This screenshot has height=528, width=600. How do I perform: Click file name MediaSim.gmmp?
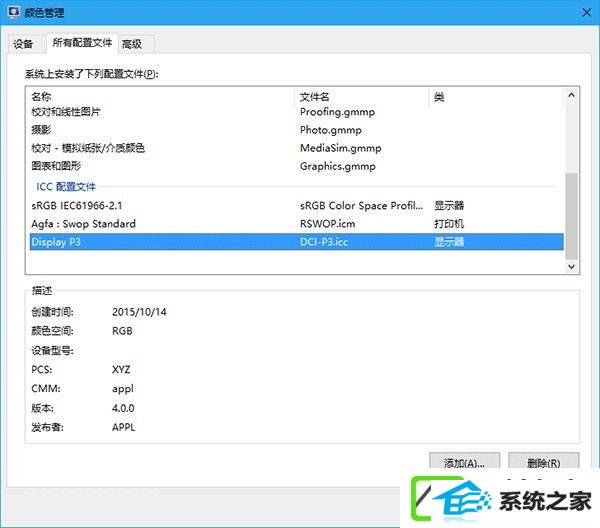(x=341, y=148)
